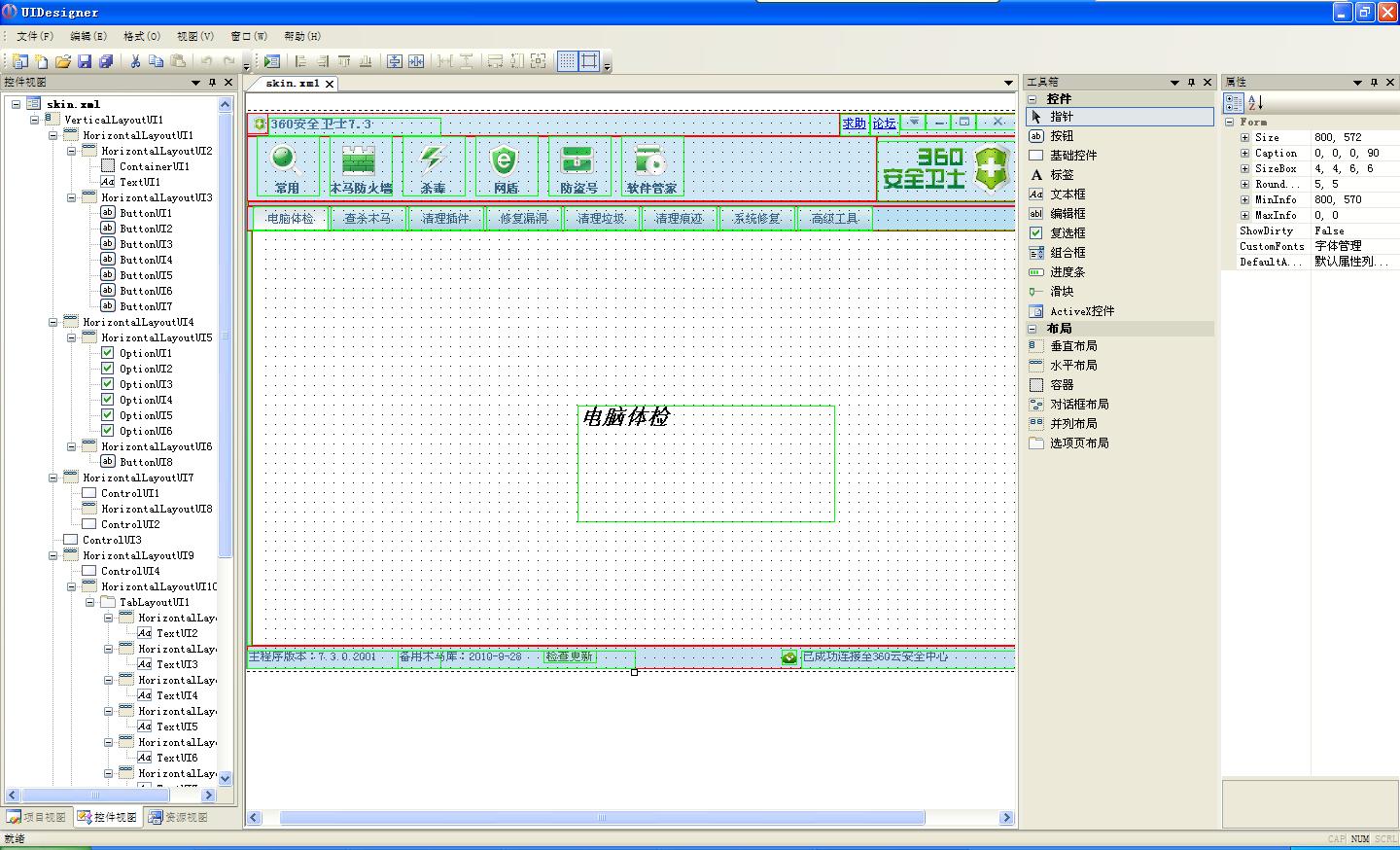The image size is (1400, 850).
Task: Click the Align Lefts toolbar icon
Action: point(301,61)
